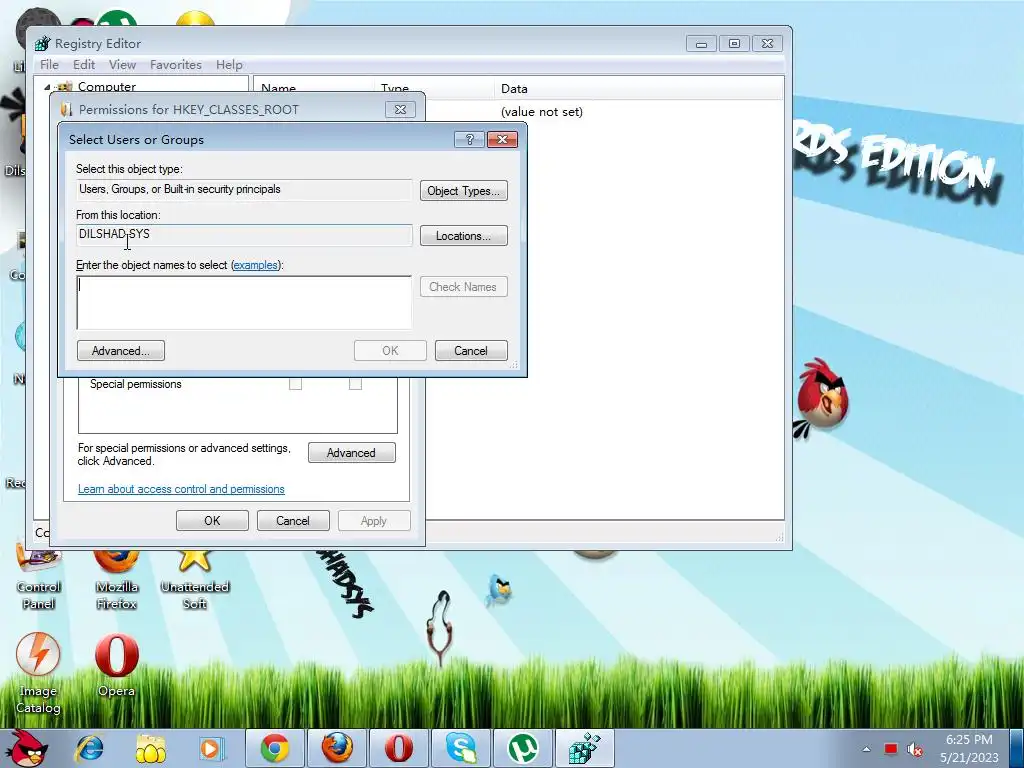This screenshot has width=1024, height=768.
Task: Minimize the Registry Editor window
Action: tap(701, 44)
